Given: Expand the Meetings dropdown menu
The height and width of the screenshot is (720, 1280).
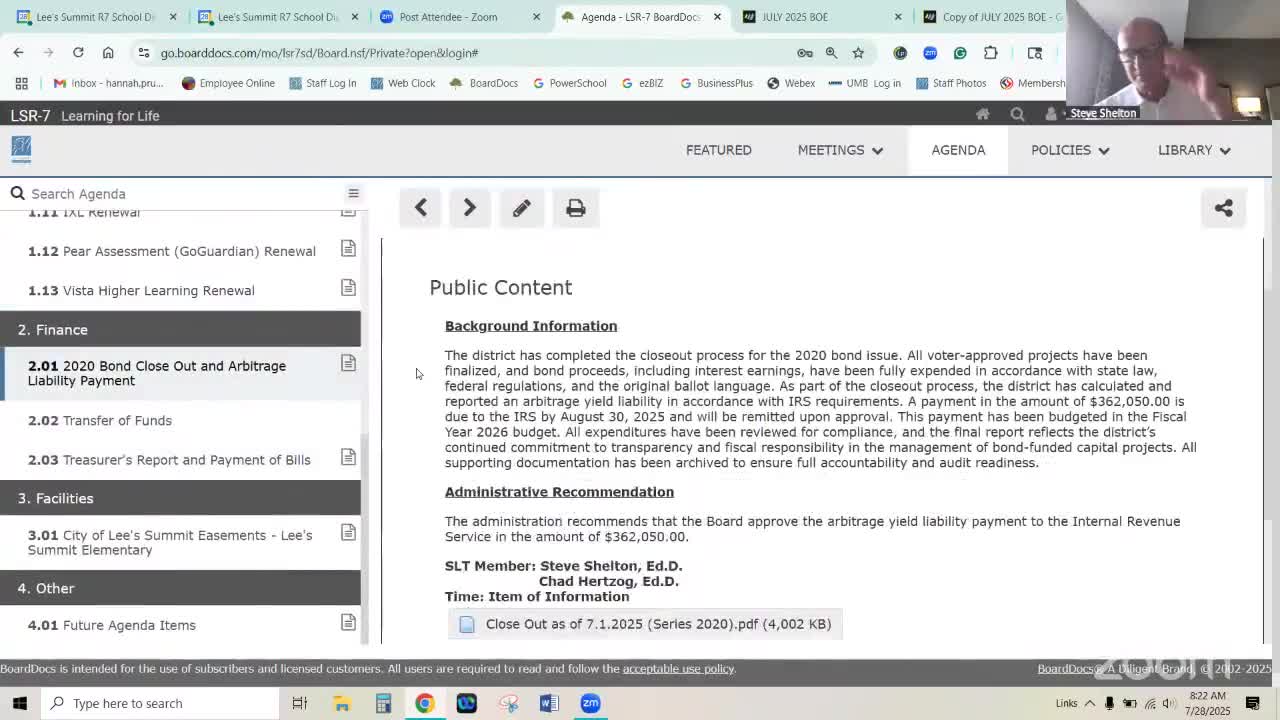Looking at the screenshot, I should click(840, 150).
